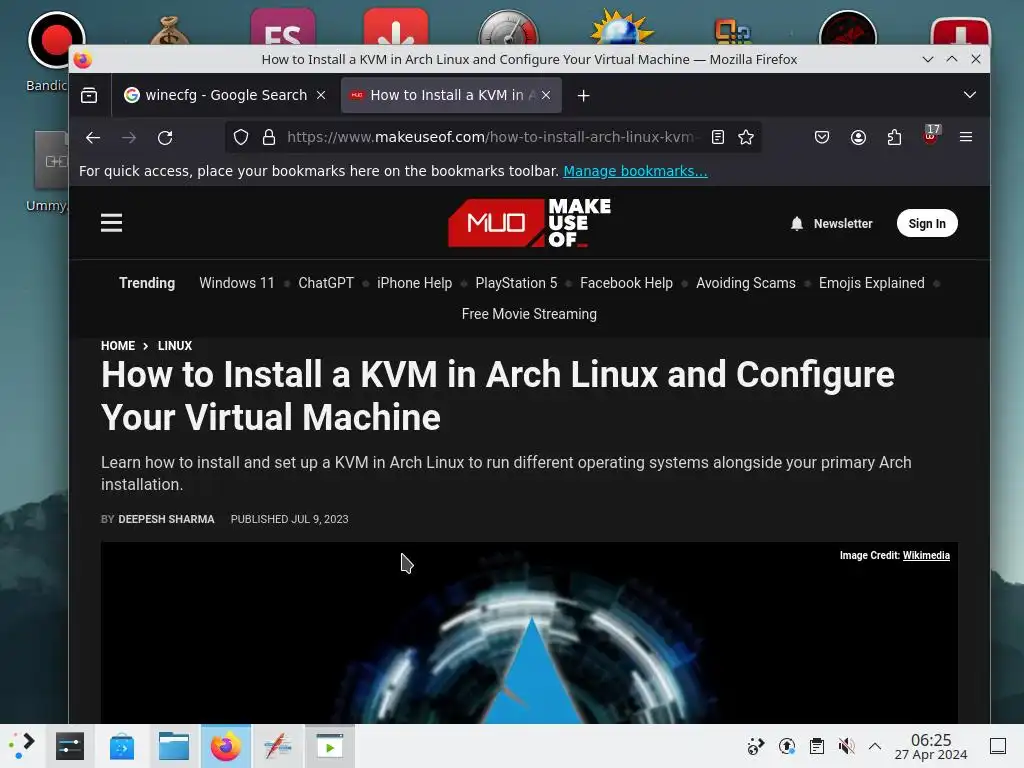Close the How to Install a KVM tab
This screenshot has width=1024, height=768.
pyautogui.click(x=546, y=95)
